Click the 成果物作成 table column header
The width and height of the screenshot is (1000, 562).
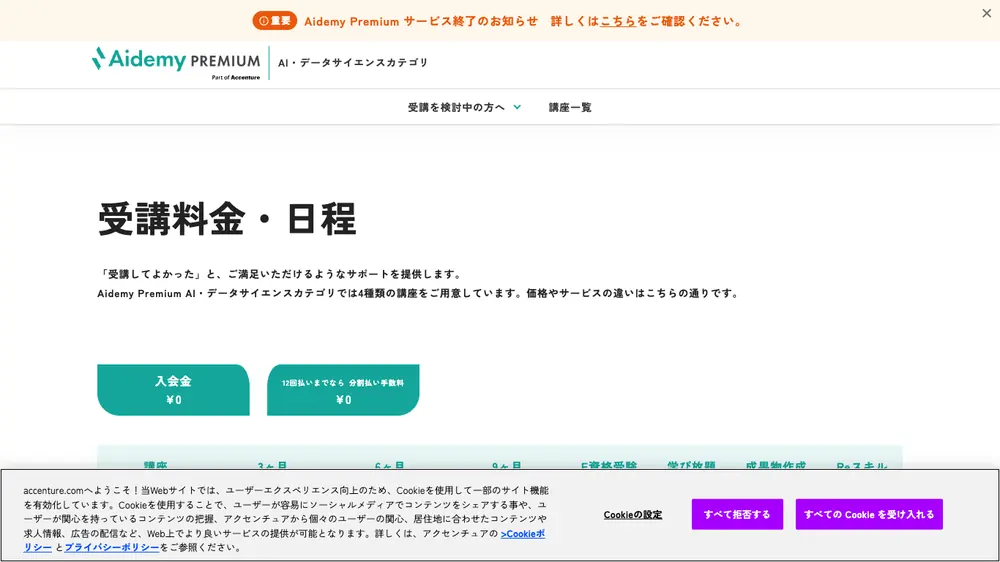tap(776, 466)
